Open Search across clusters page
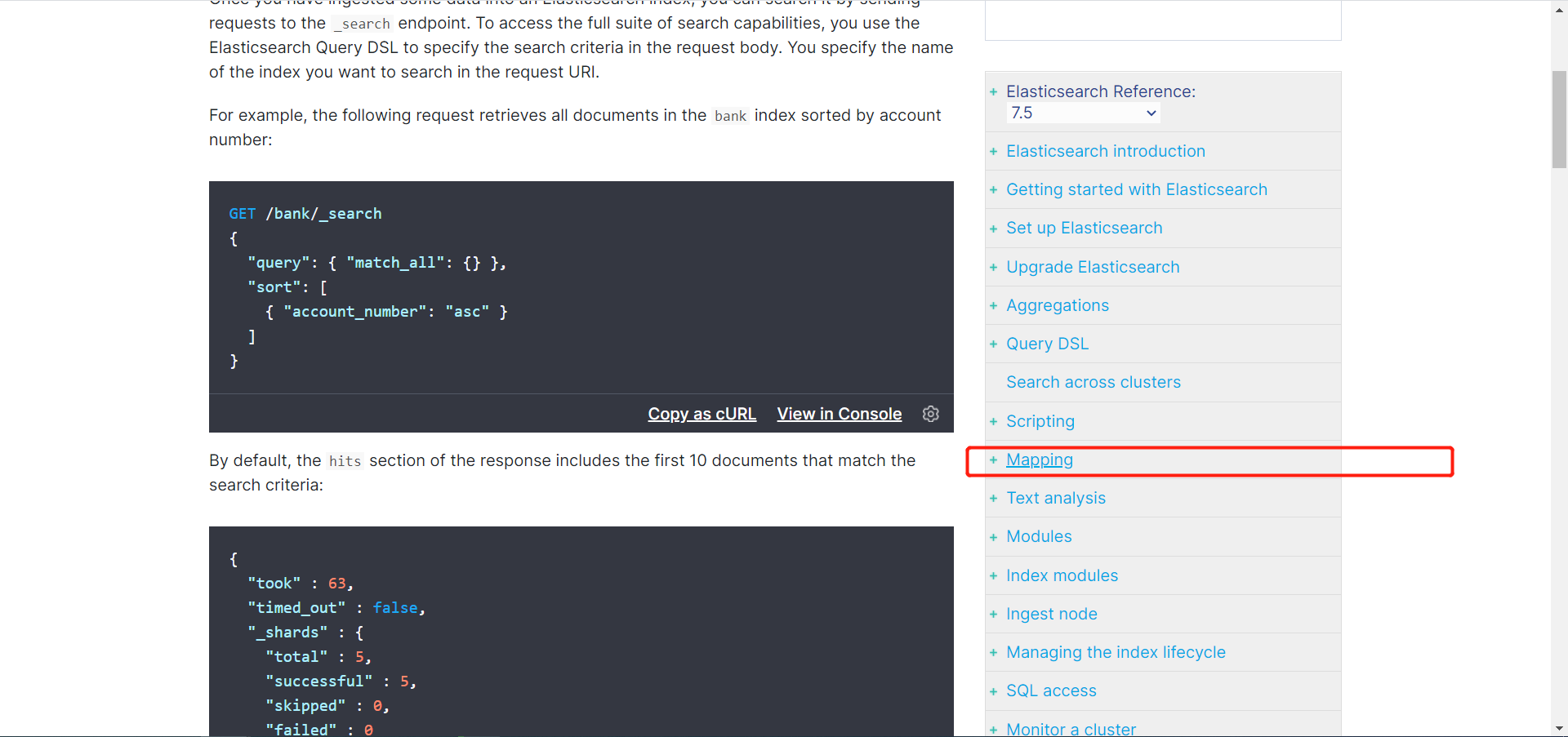This screenshot has height=737, width=1568. (x=1094, y=382)
